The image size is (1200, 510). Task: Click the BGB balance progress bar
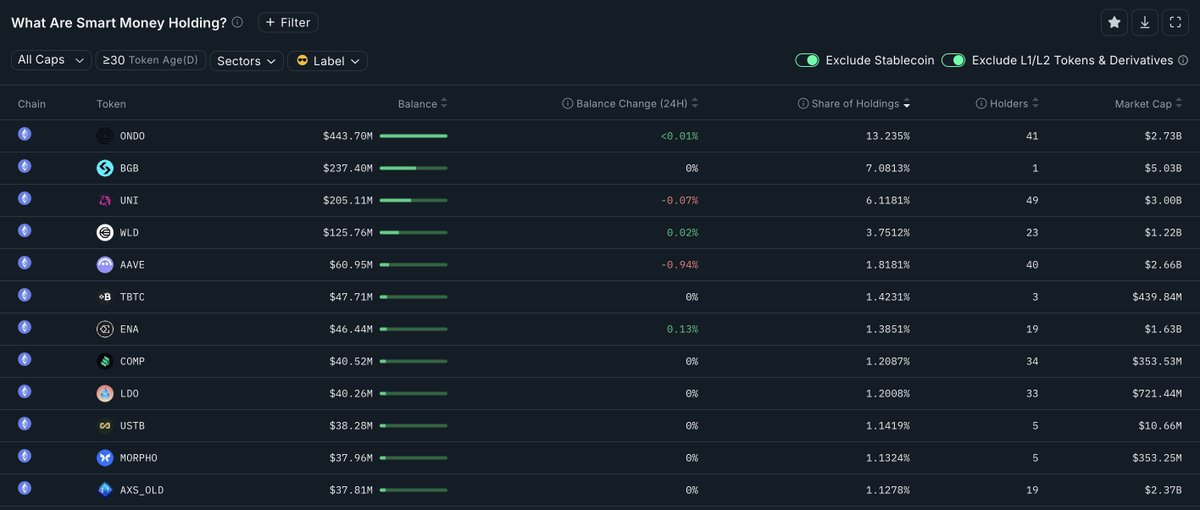tap(413, 168)
